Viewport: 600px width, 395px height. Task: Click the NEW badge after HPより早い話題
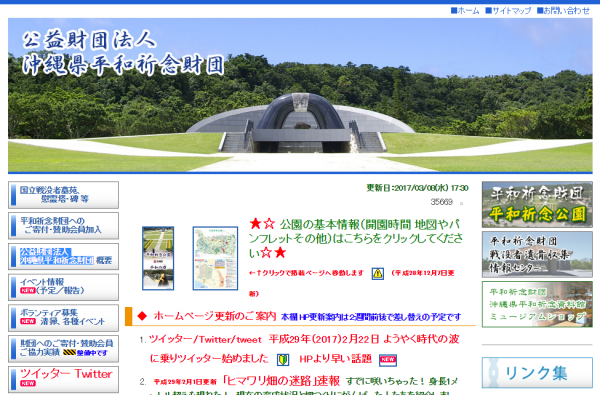[x=388, y=360]
